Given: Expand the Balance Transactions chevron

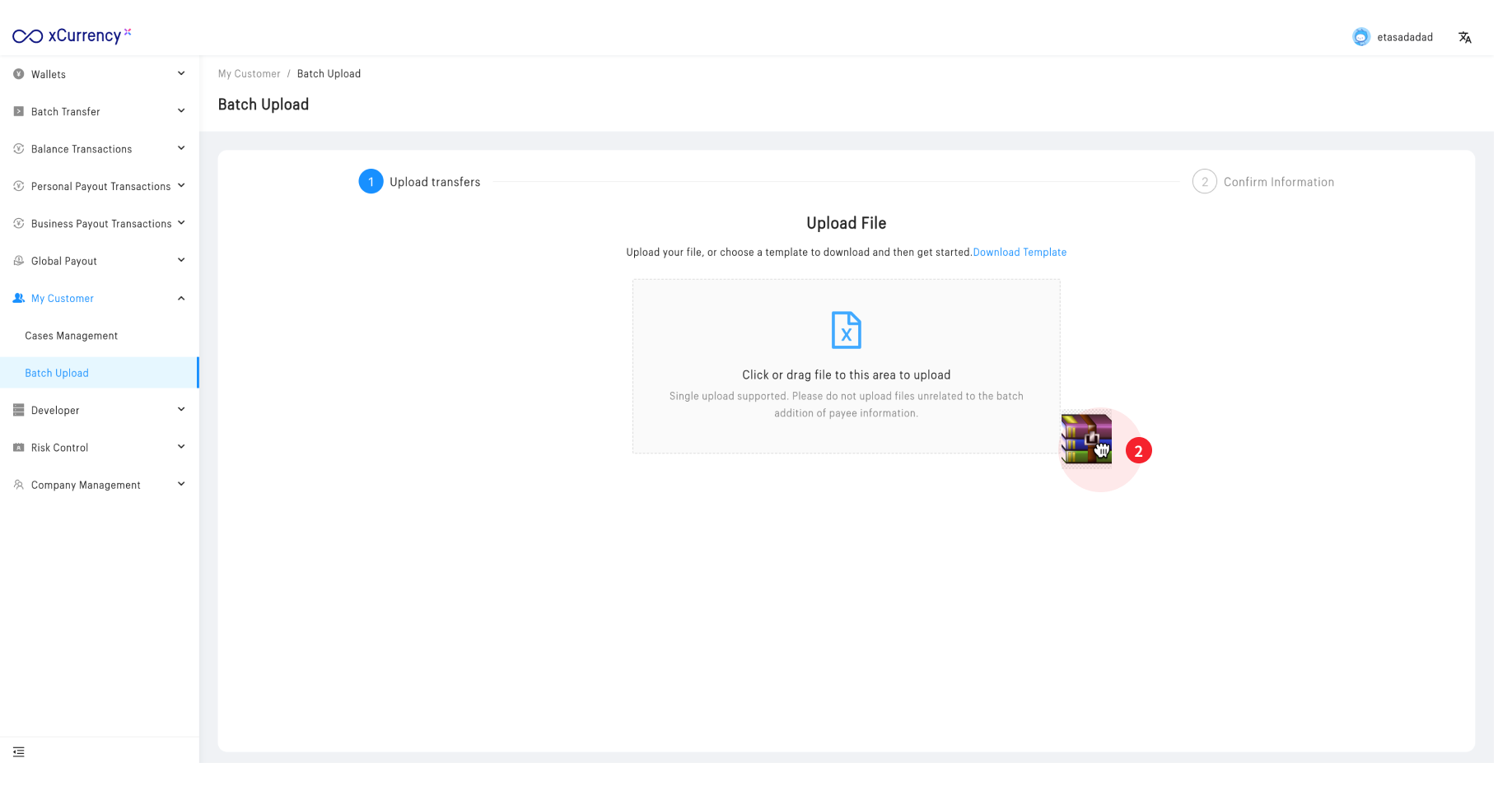Looking at the screenshot, I should click(x=181, y=148).
